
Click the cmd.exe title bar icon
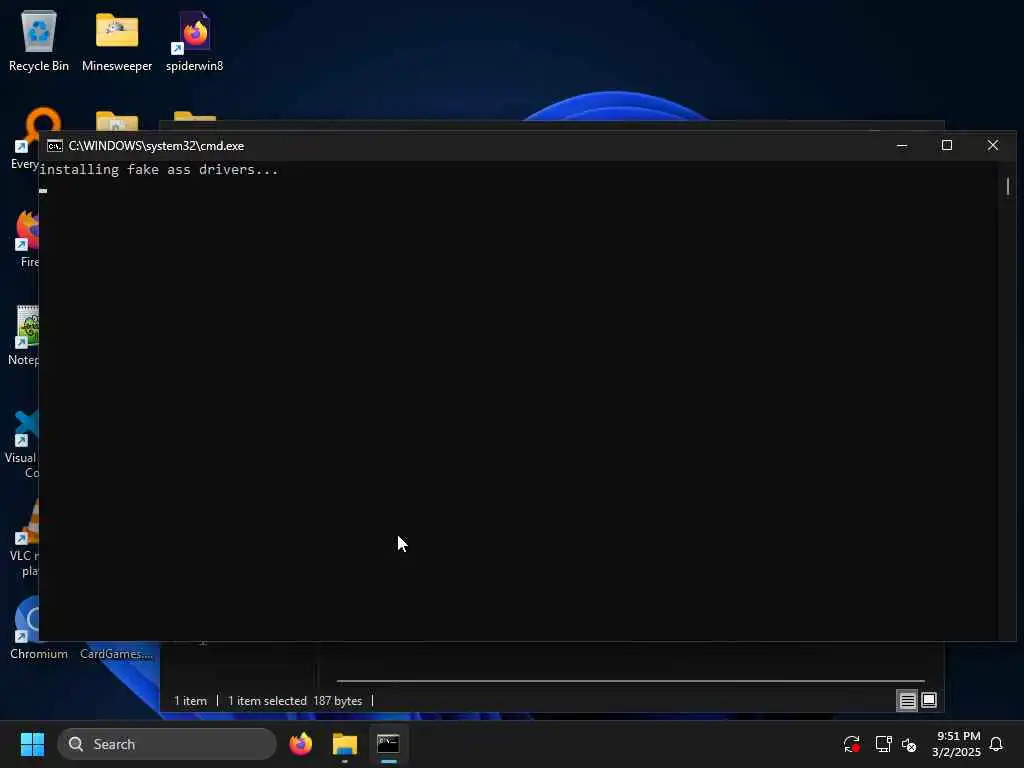point(55,146)
